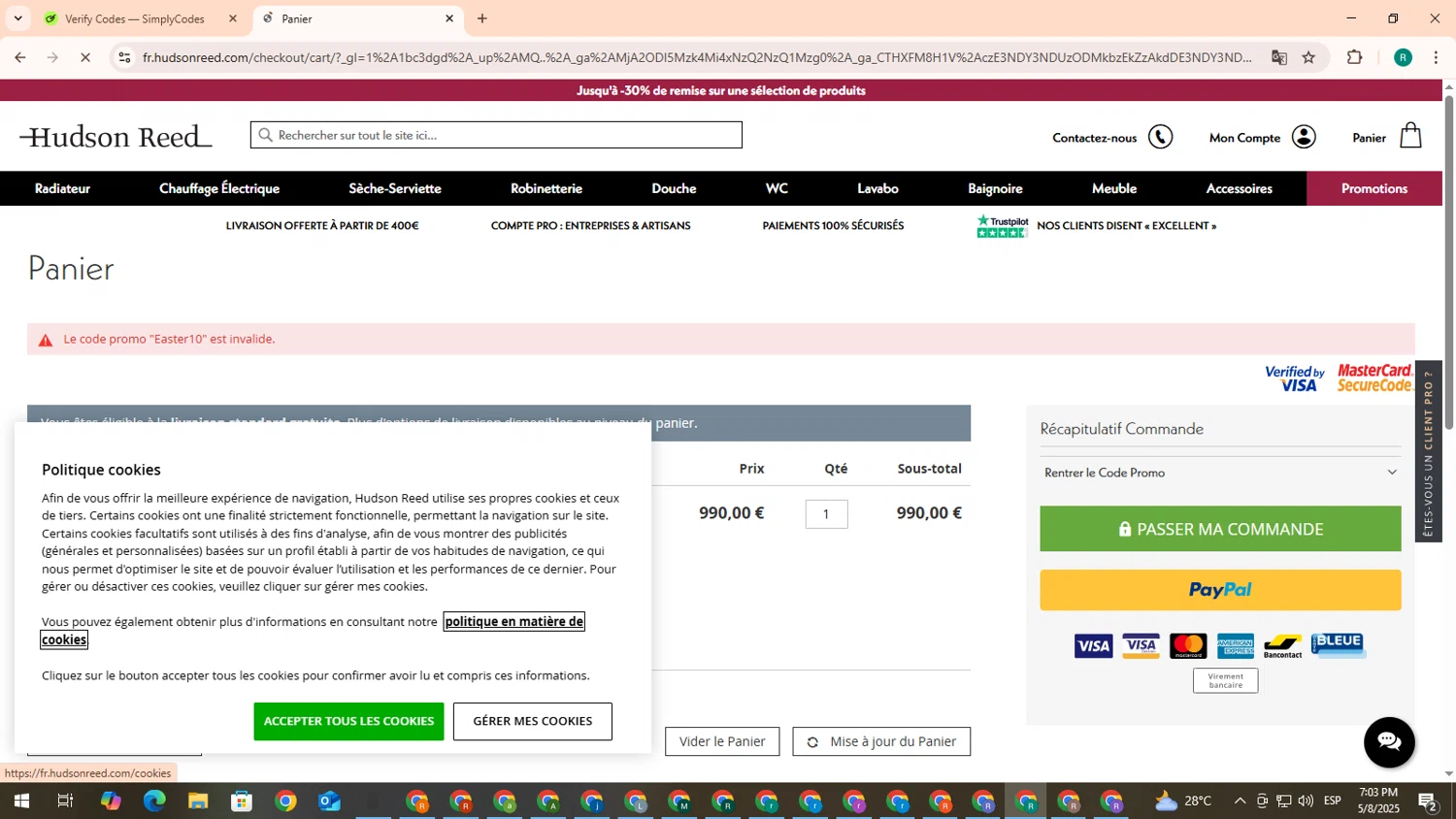Click the Mastercard payment icon
Image resolution: width=1456 pixels, height=819 pixels.
point(1188,646)
